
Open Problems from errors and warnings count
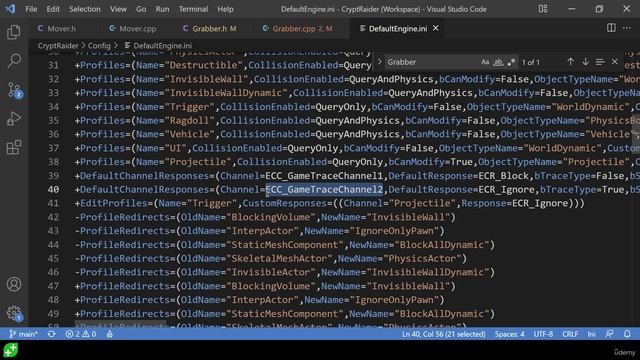[x=81, y=334]
